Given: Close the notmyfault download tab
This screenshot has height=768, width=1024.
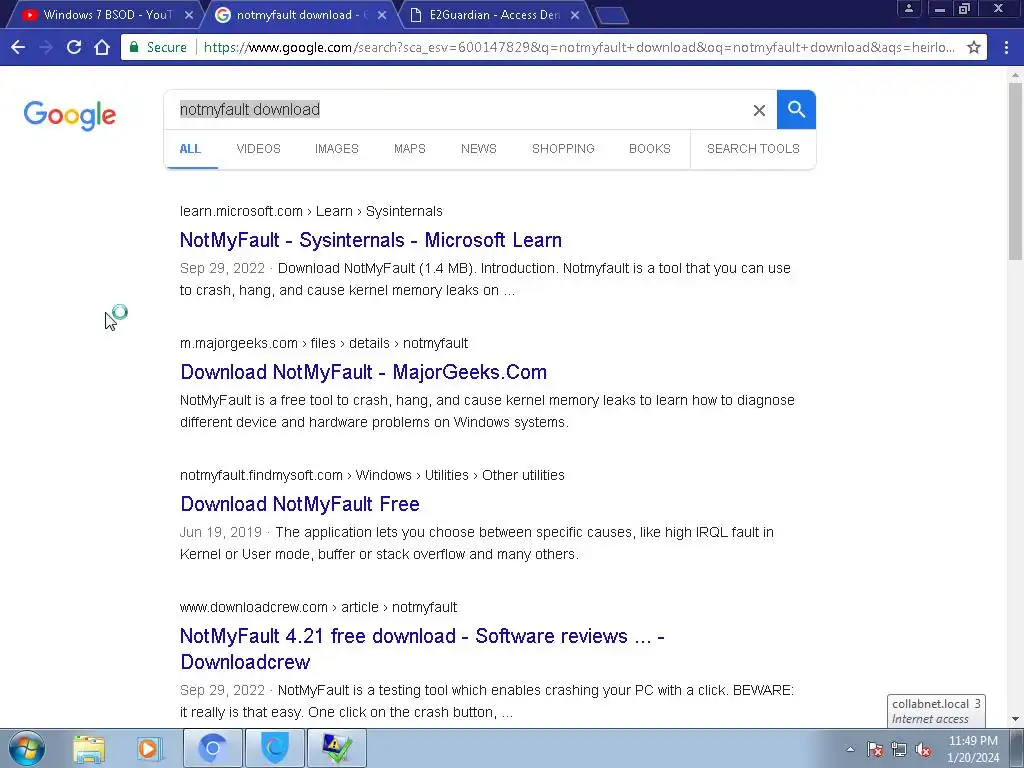Looking at the screenshot, I should pos(382,15).
